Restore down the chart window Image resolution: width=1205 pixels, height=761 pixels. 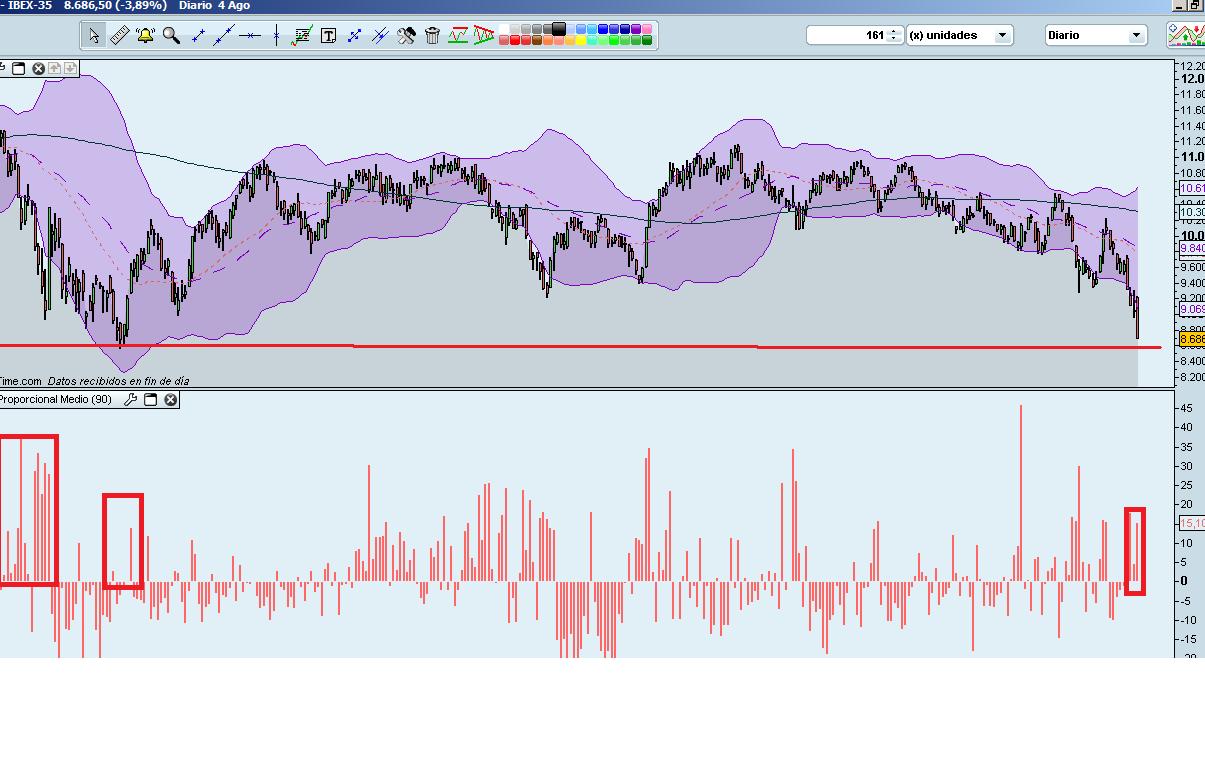1196,6
